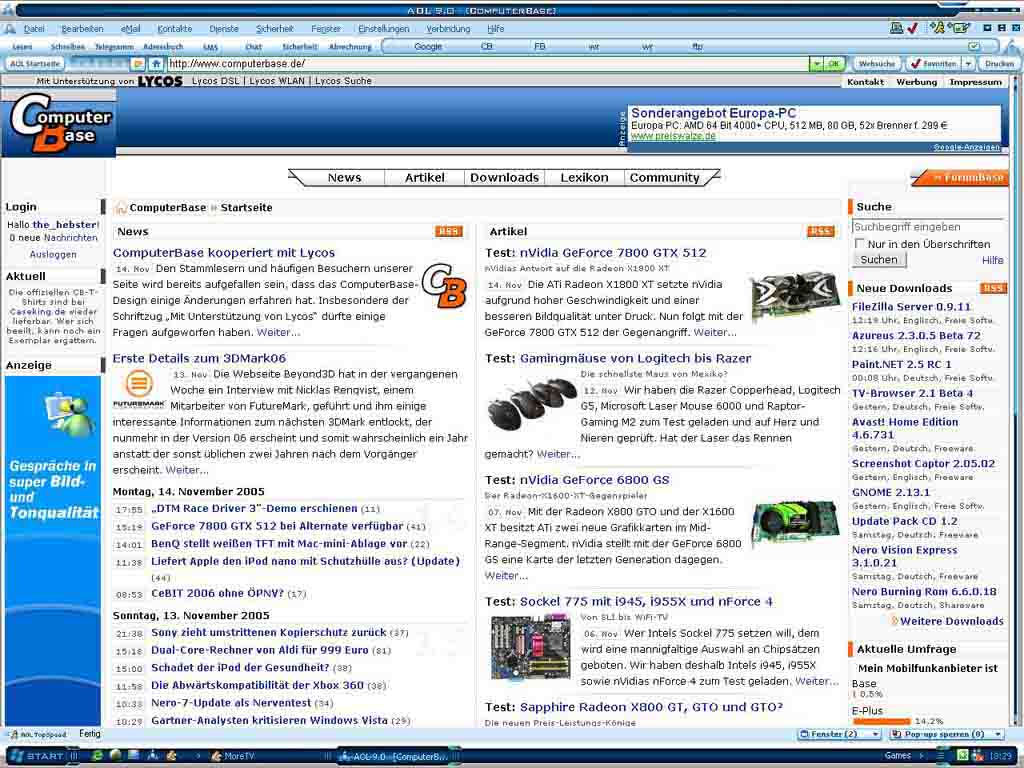Open the 'Erste Details zum 3DMark06' headline
Image resolution: width=1024 pixels, height=768 pixels.
(199, 359)
